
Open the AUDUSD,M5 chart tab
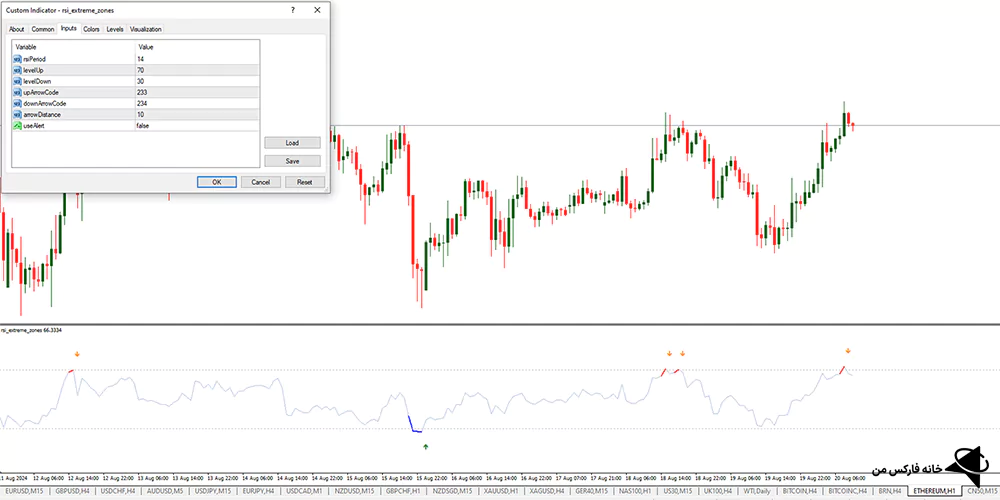point(165,490)
